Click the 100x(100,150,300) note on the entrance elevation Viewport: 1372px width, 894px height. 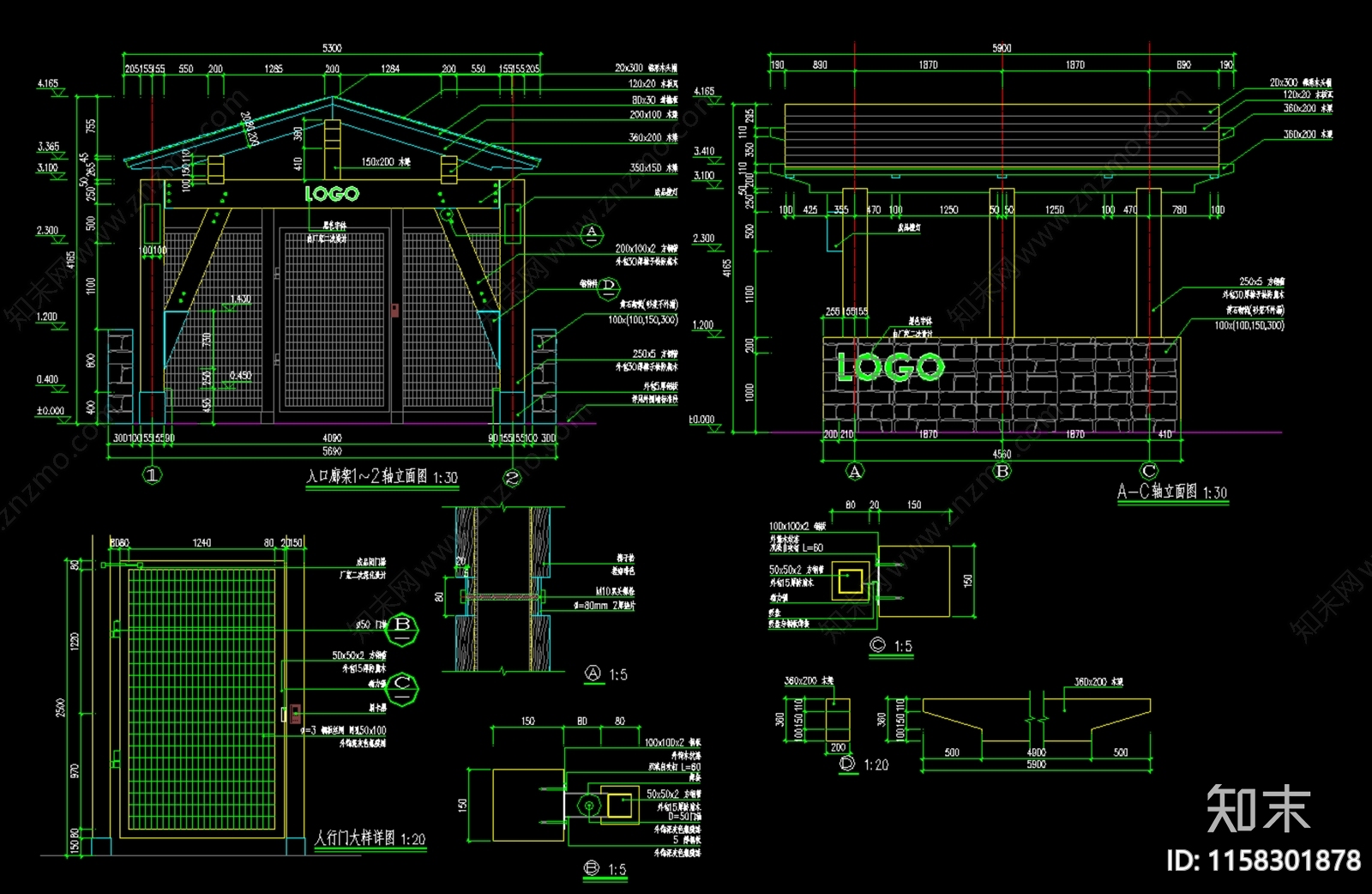click(643, 320)
